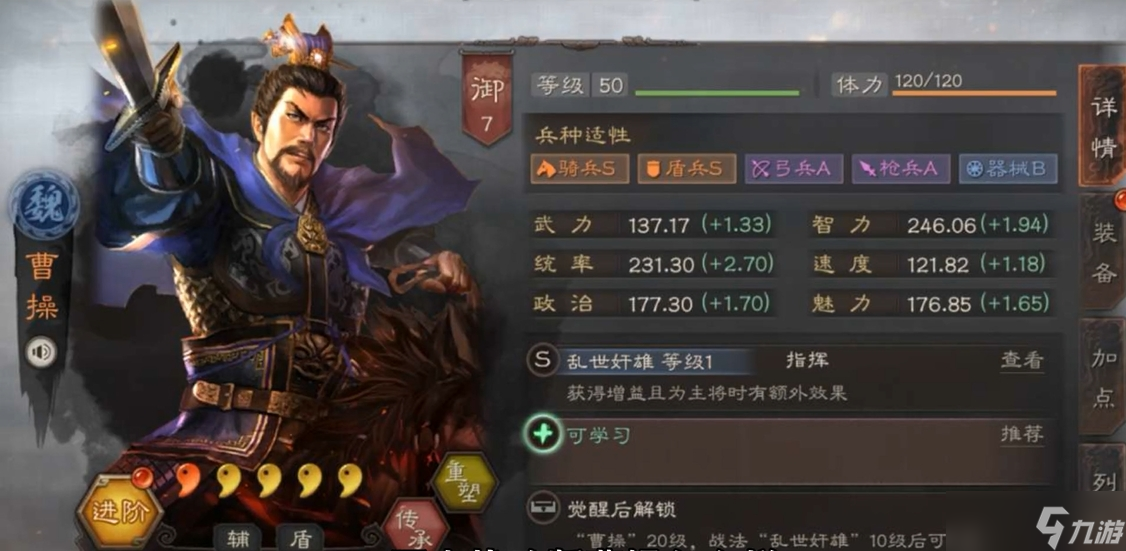Open 推荐 recommended skills
Image resolution: width=1126 pixels, height=551 pixels.
(1021, 434)
